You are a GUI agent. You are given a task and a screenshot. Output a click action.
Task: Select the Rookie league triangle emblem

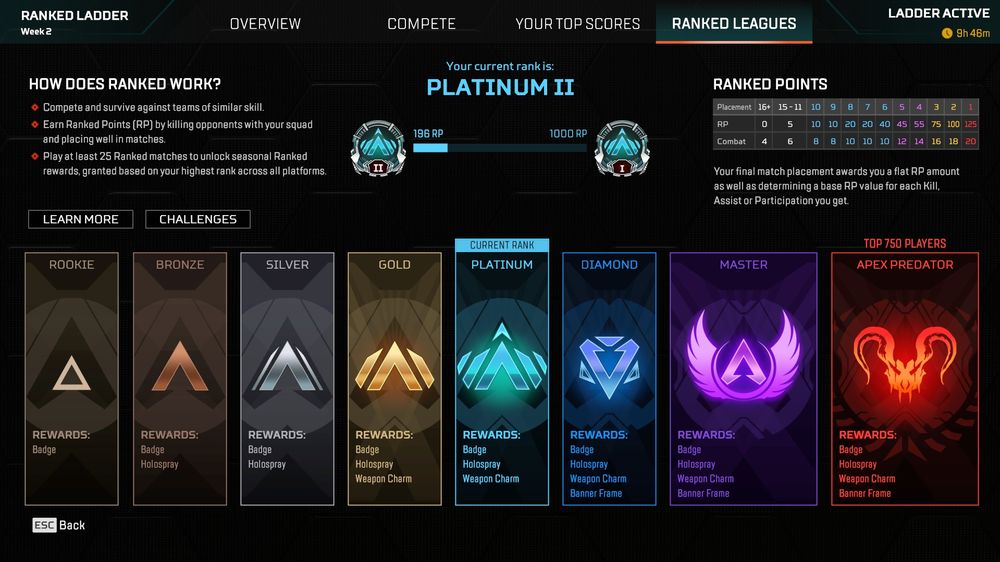71,373
